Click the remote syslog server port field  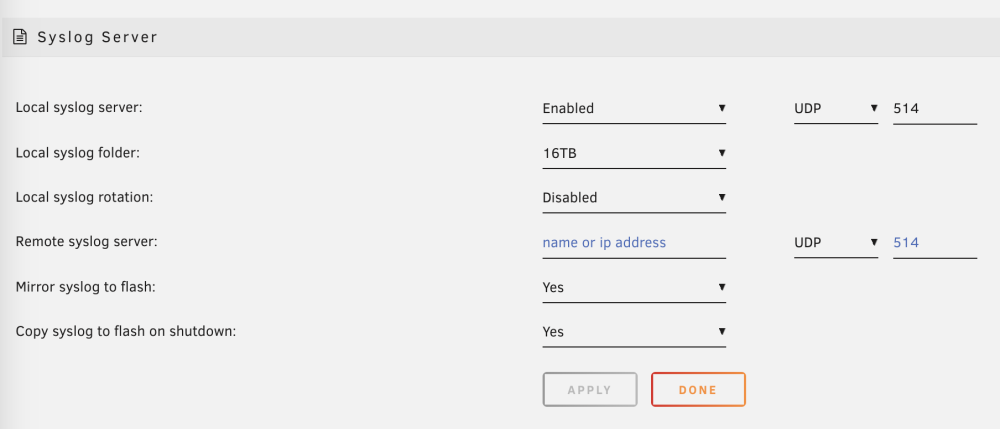[x=935, y=243]
